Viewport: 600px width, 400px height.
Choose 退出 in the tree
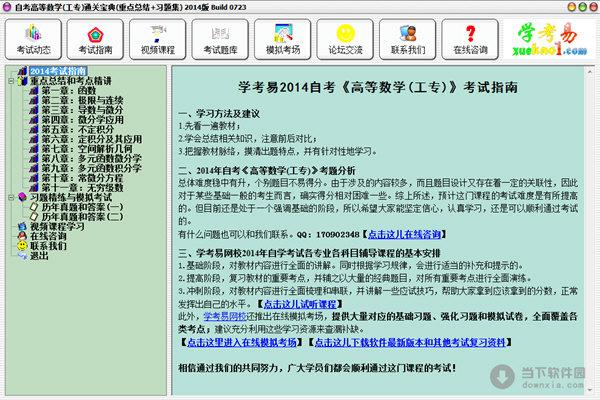coord(39,256)
